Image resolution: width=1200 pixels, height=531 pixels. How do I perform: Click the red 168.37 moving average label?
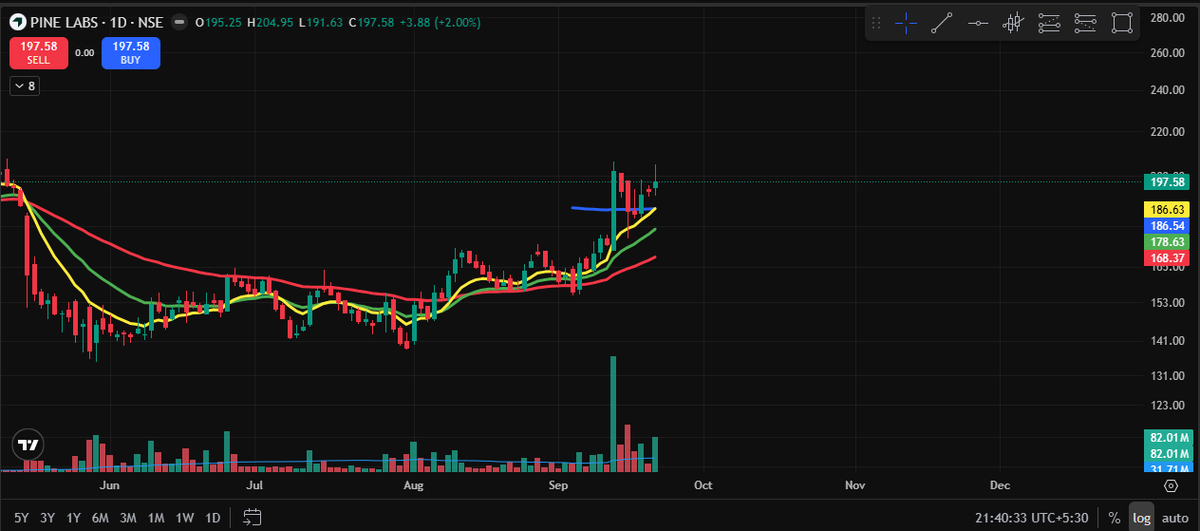pos(1165,258)
